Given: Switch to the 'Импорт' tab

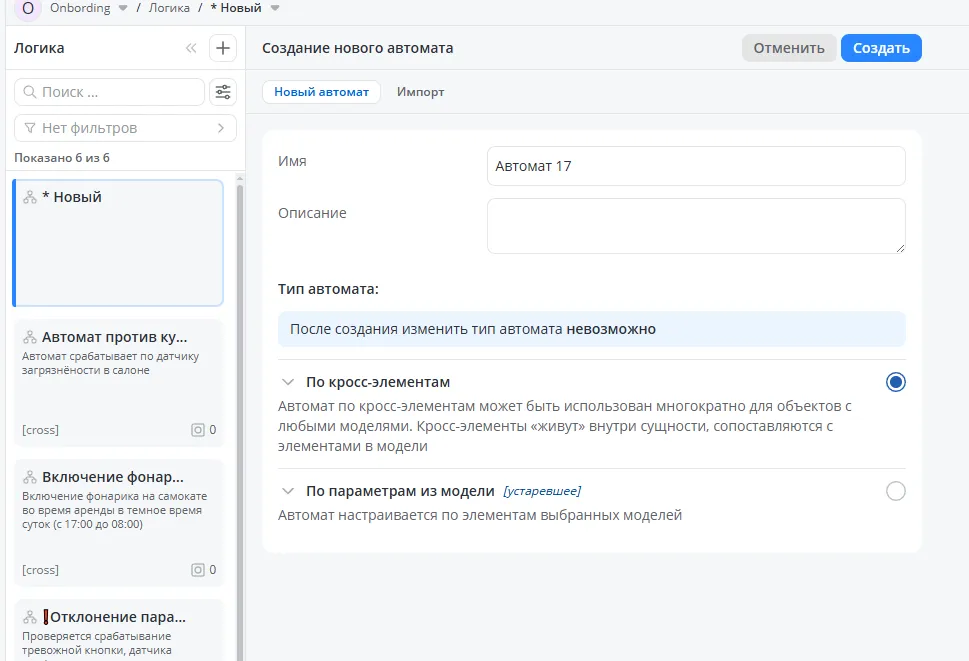Looking at the screenshot, I should pyautogui.click(x=420, y=92).
